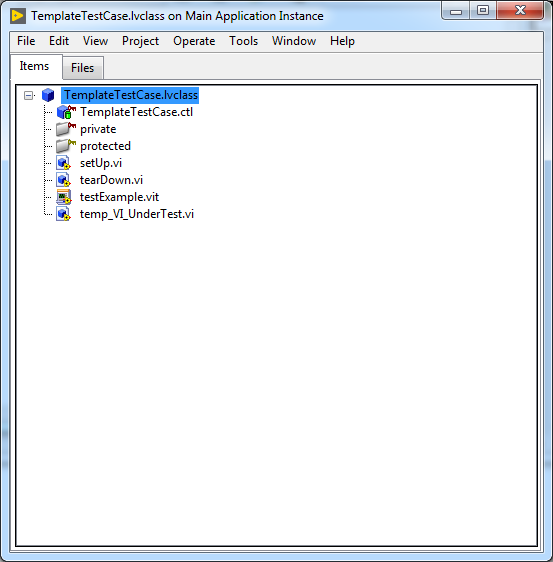The width and height of the screenshot is (553, 562).
Task: Click the blue cube class icon for TemplateTestCase.lvclass
Action: [x=48, y=95]
